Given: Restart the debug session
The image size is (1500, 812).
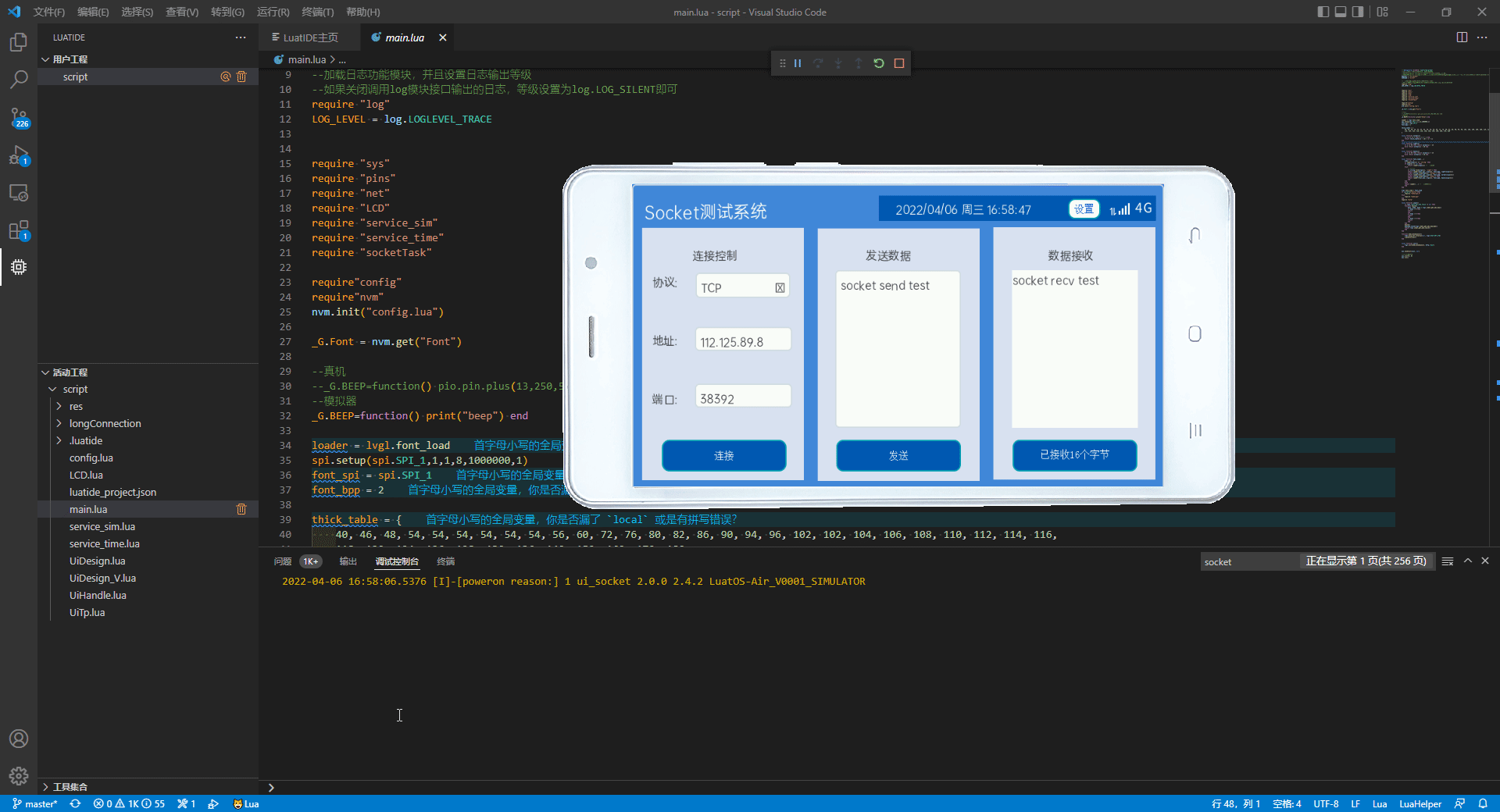Looking at the screenshot, I should coord(879,63).
